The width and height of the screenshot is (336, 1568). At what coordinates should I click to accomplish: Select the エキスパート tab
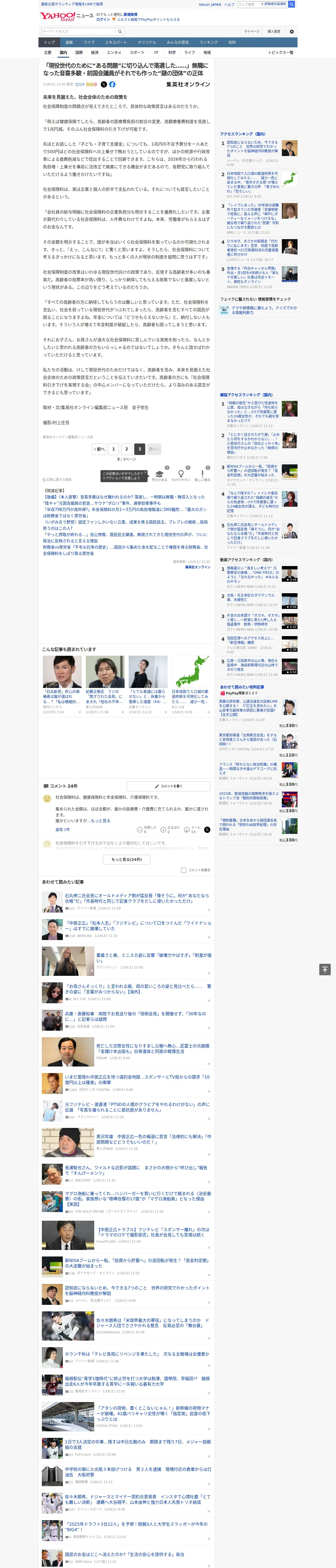pyautogui.click(x=116, y=43)
